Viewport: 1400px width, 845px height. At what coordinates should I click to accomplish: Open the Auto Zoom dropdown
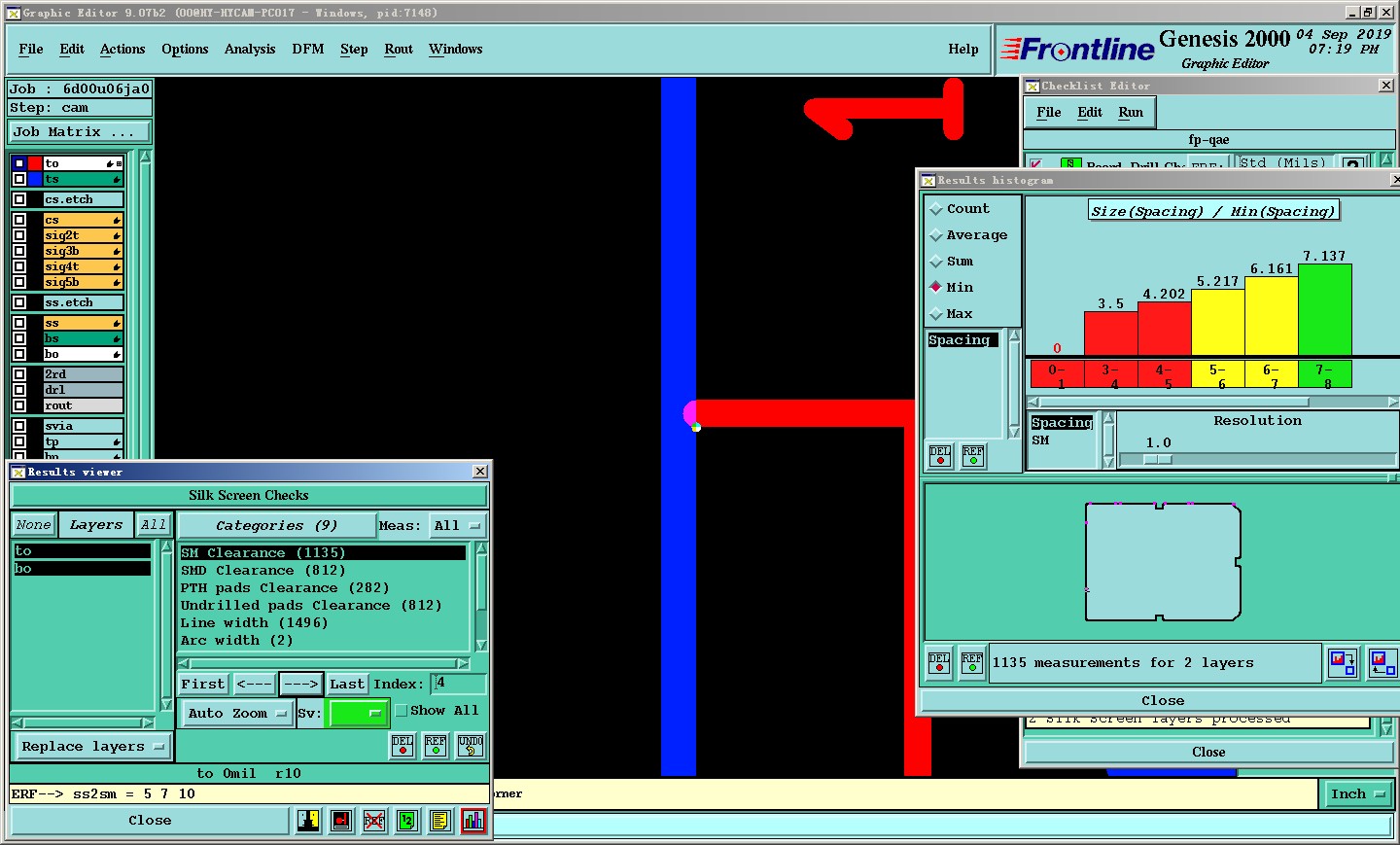(x=237, y=714)
